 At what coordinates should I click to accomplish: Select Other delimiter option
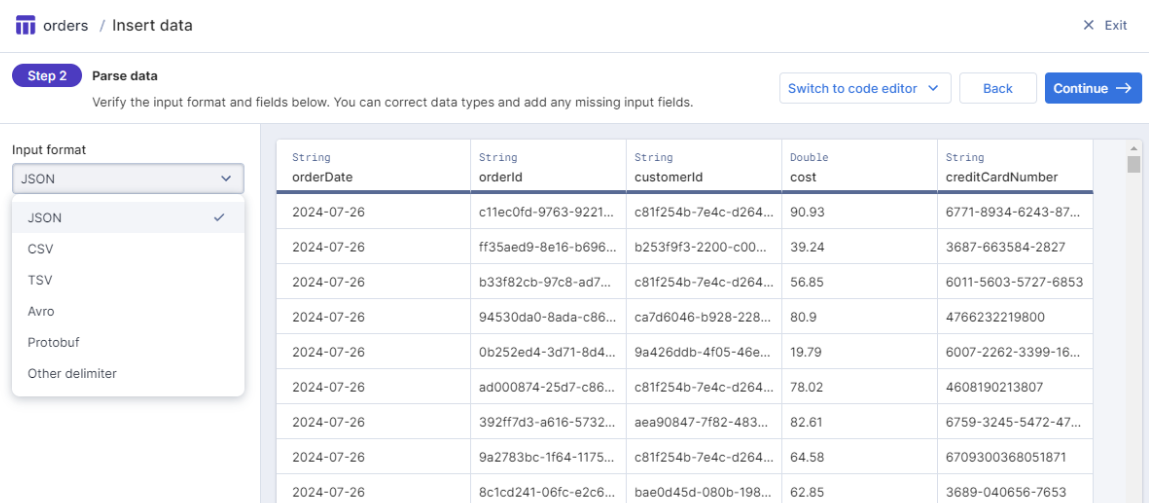click(128, 373)
